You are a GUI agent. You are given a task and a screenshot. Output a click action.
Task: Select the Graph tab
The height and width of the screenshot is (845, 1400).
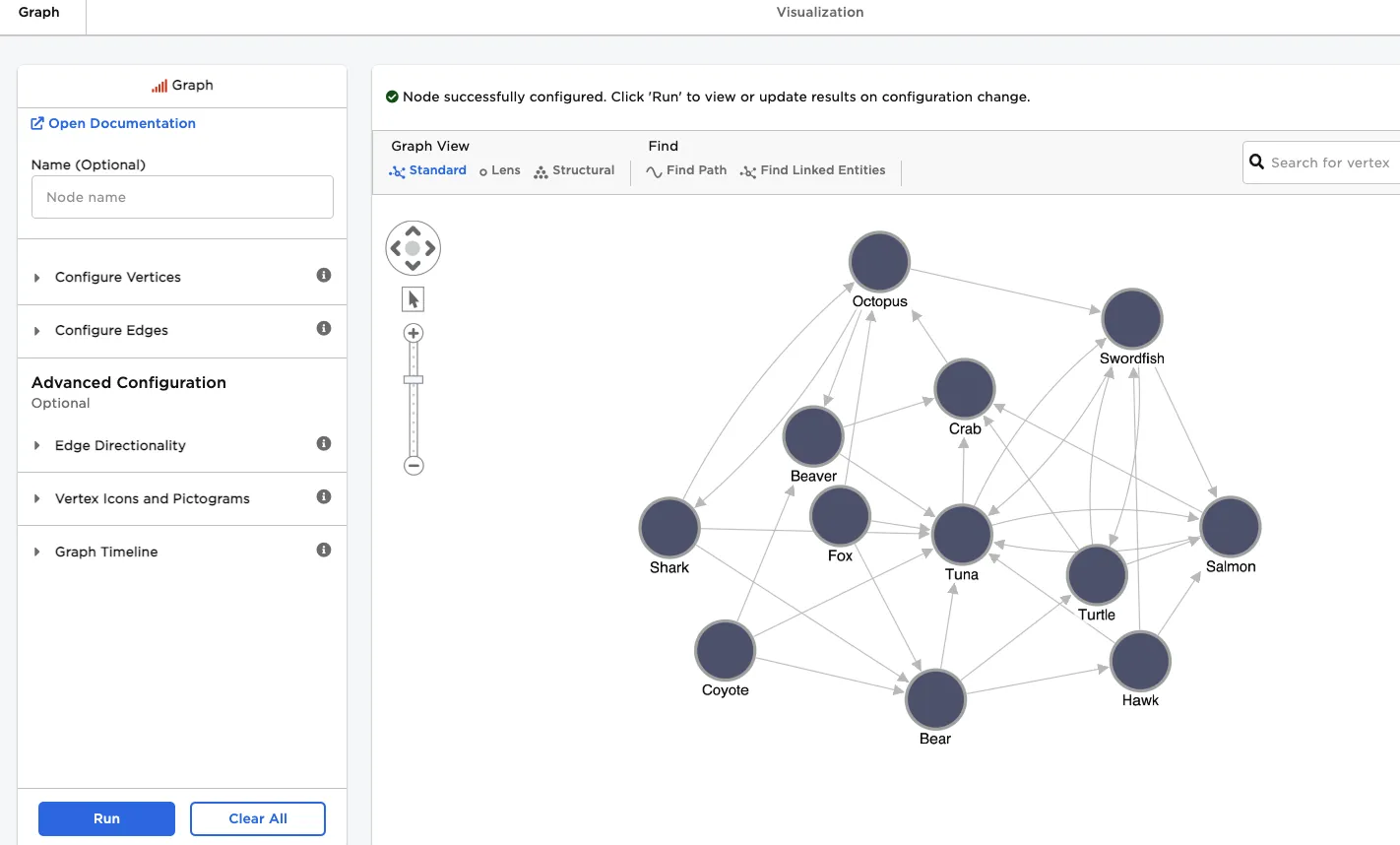[39, 13]
